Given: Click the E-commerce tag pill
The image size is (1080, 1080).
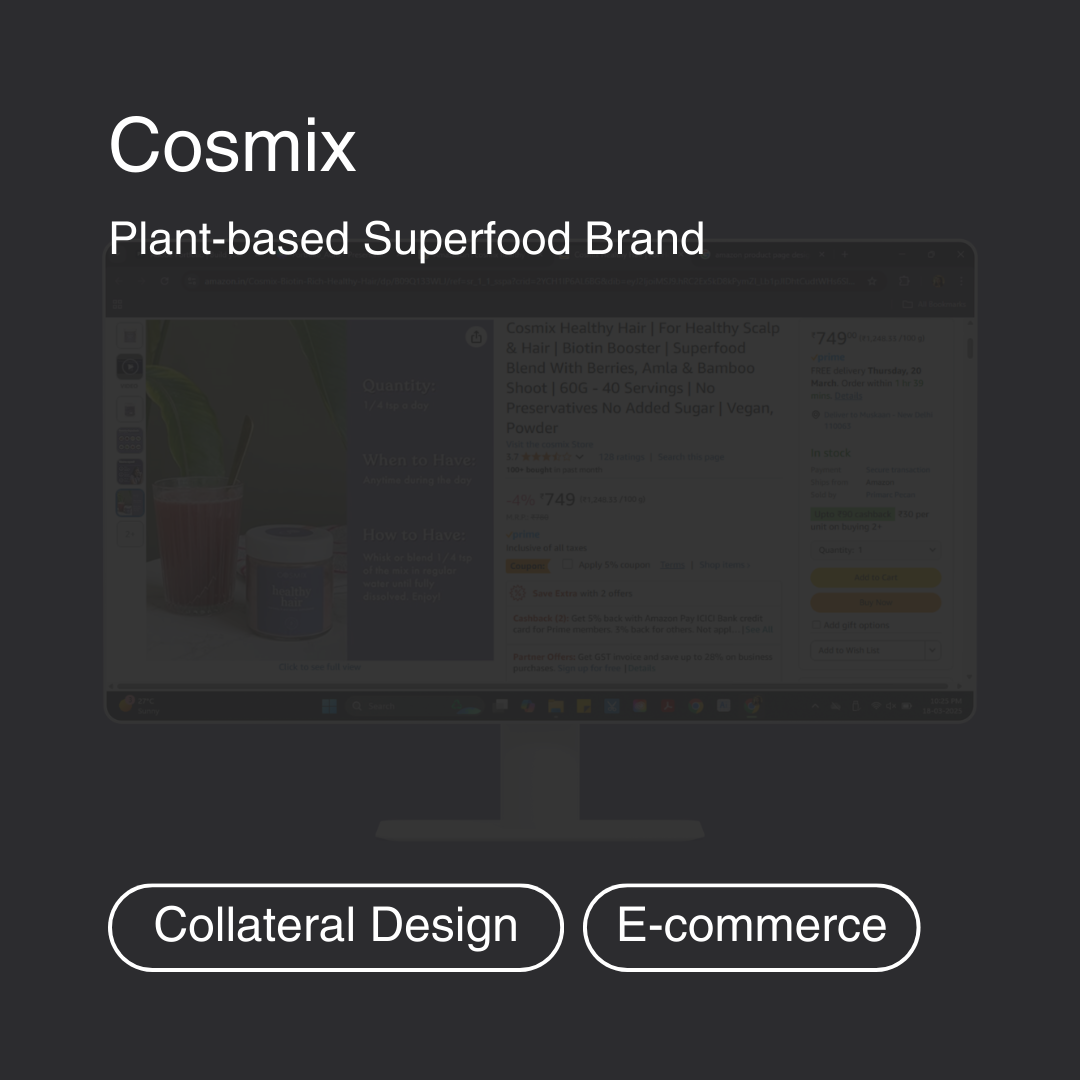Looking at the screenshot, I should (x=751, y=927).
